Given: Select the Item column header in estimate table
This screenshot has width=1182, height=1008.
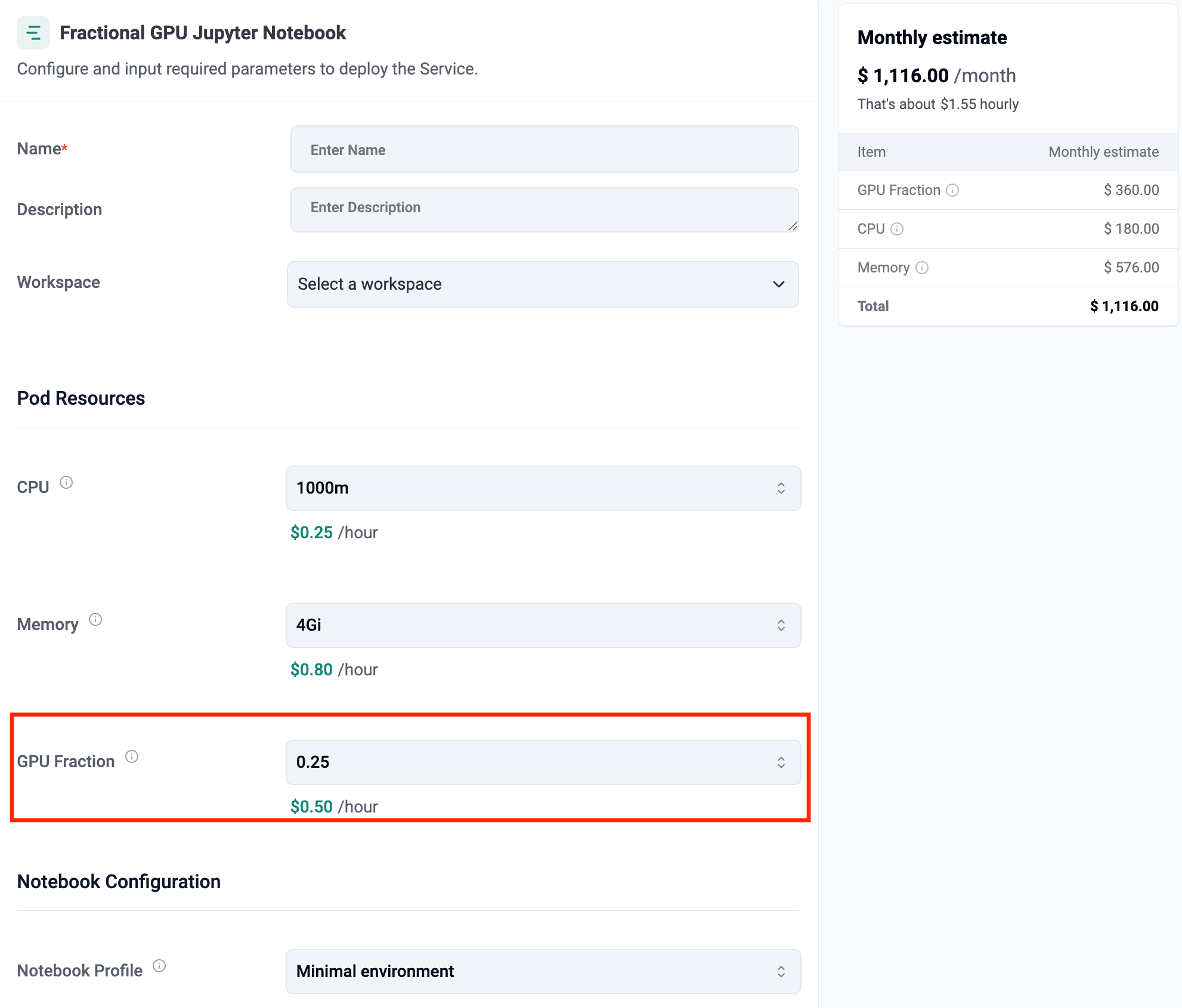Looking at the screenshot, I should (x=871, y=151).
